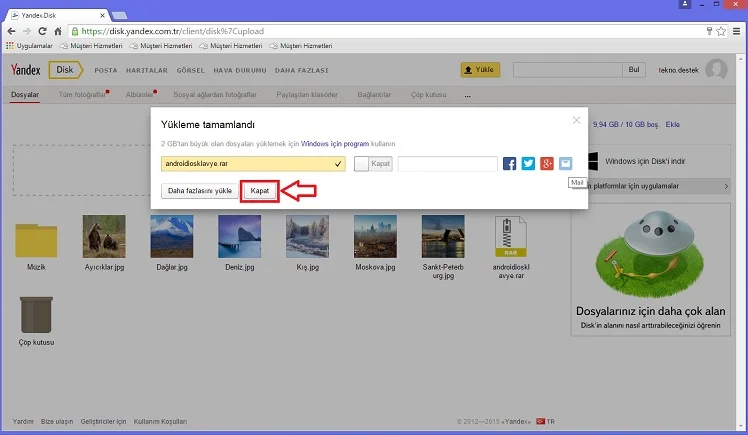
Task: Select the androidiosklavye.rar archive file
Action: pyautogui.click(x=510, y=241)
